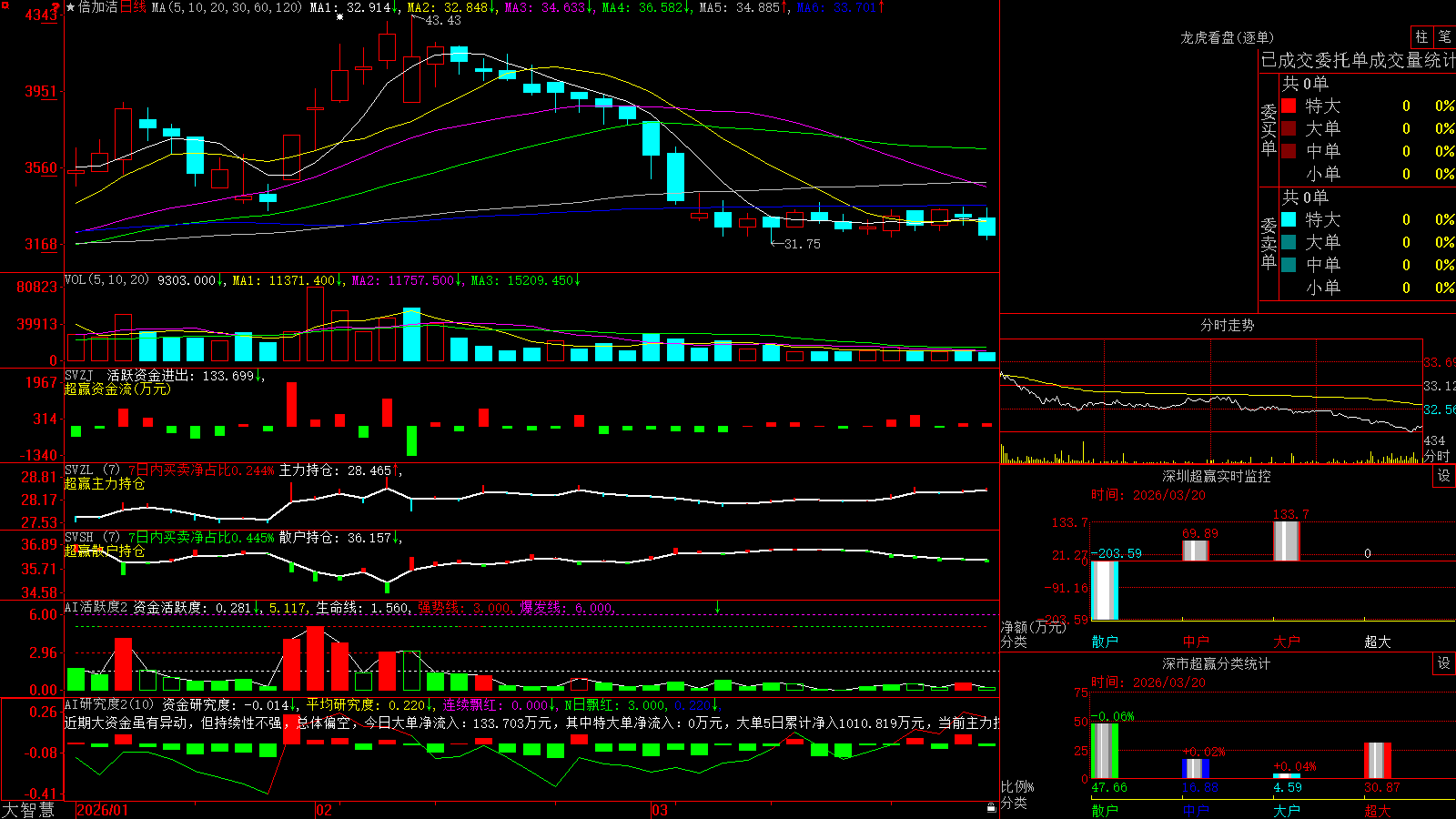Open MA(5,10,20,30,60,120) indicator parameters
The height and width of the screenshot is (819, 1456).
(x=227, y=7)
